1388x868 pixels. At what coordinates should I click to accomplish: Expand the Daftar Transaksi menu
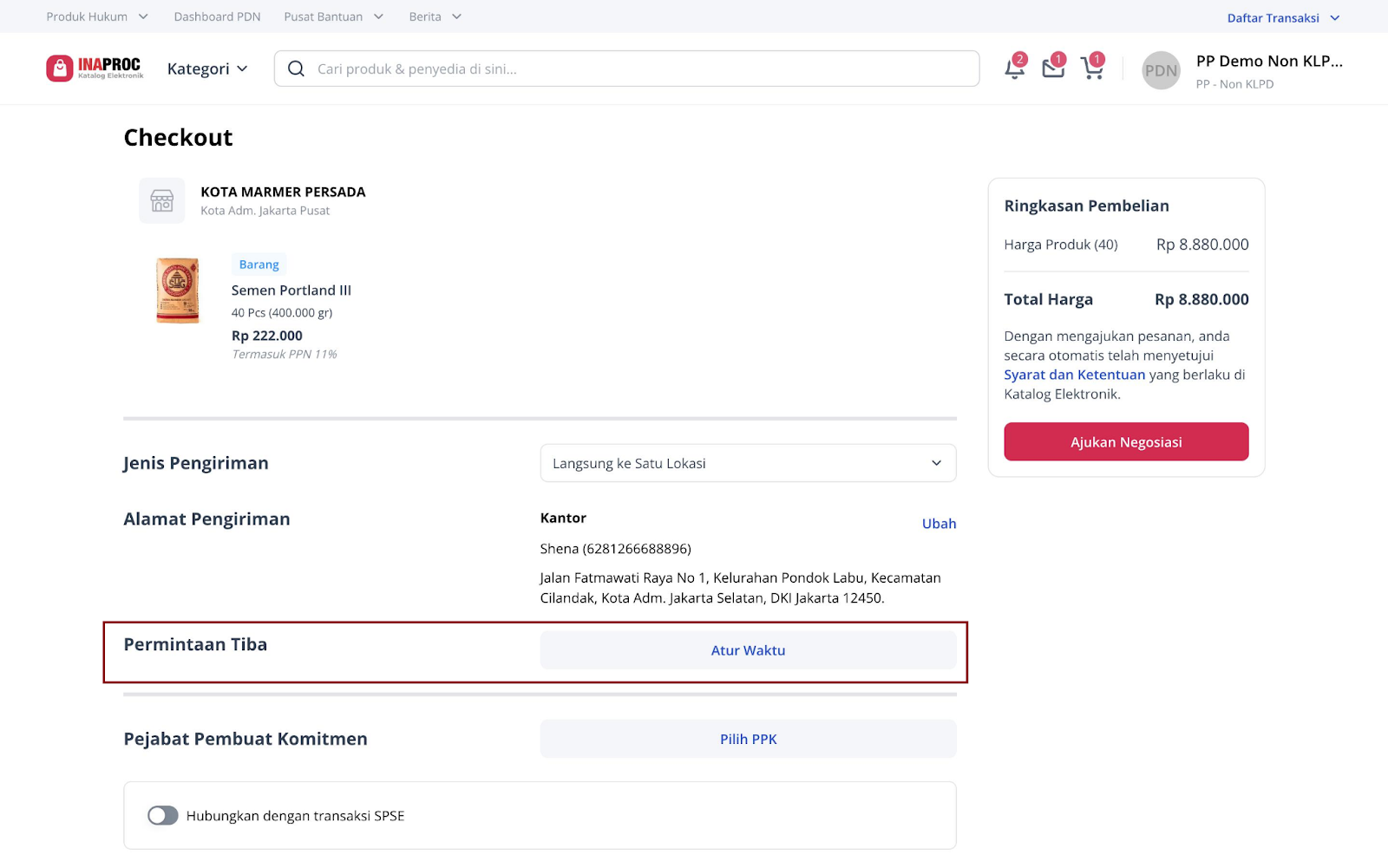tap(1283, 17)
